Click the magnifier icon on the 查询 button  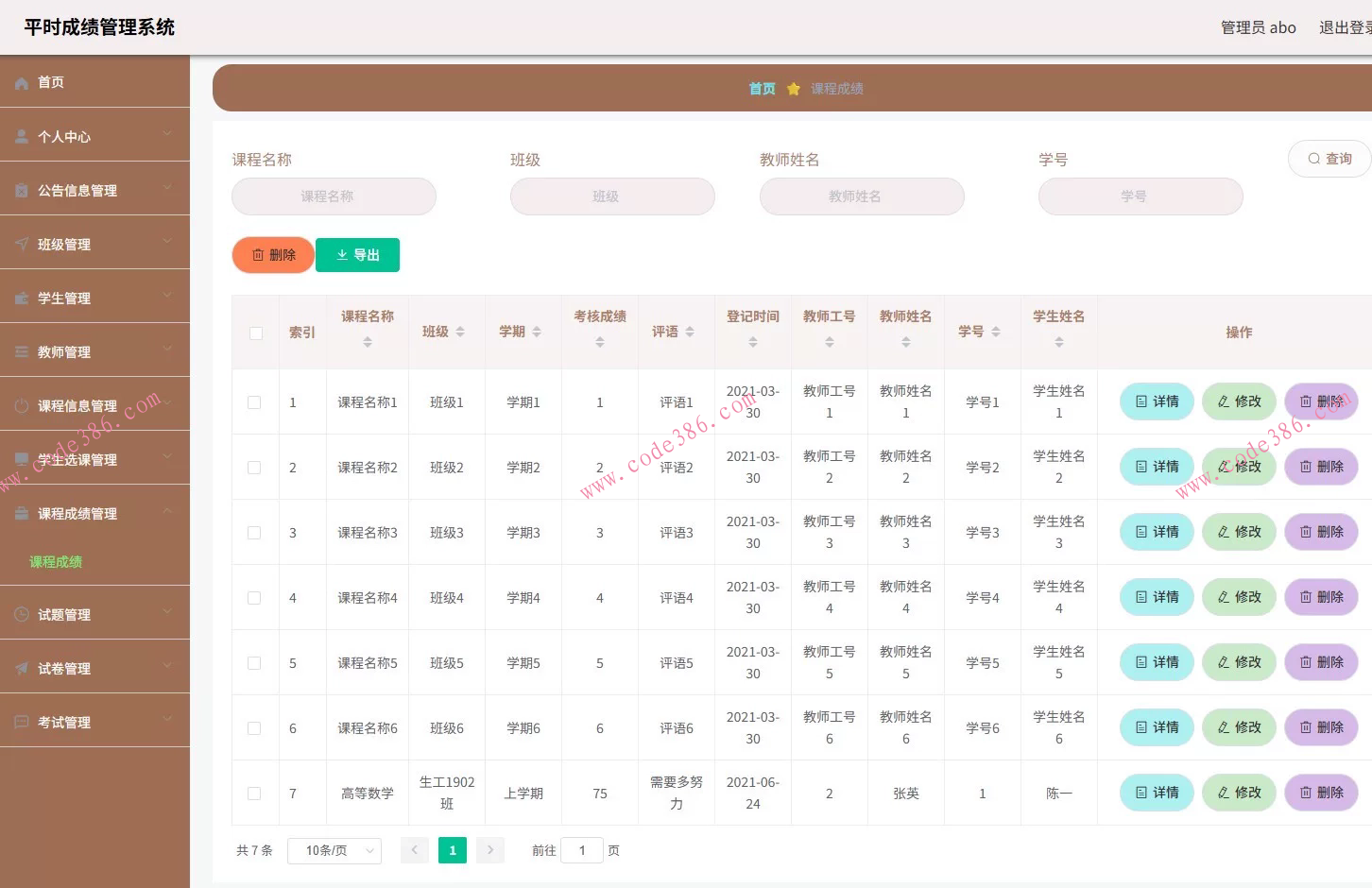[1314, 159]
